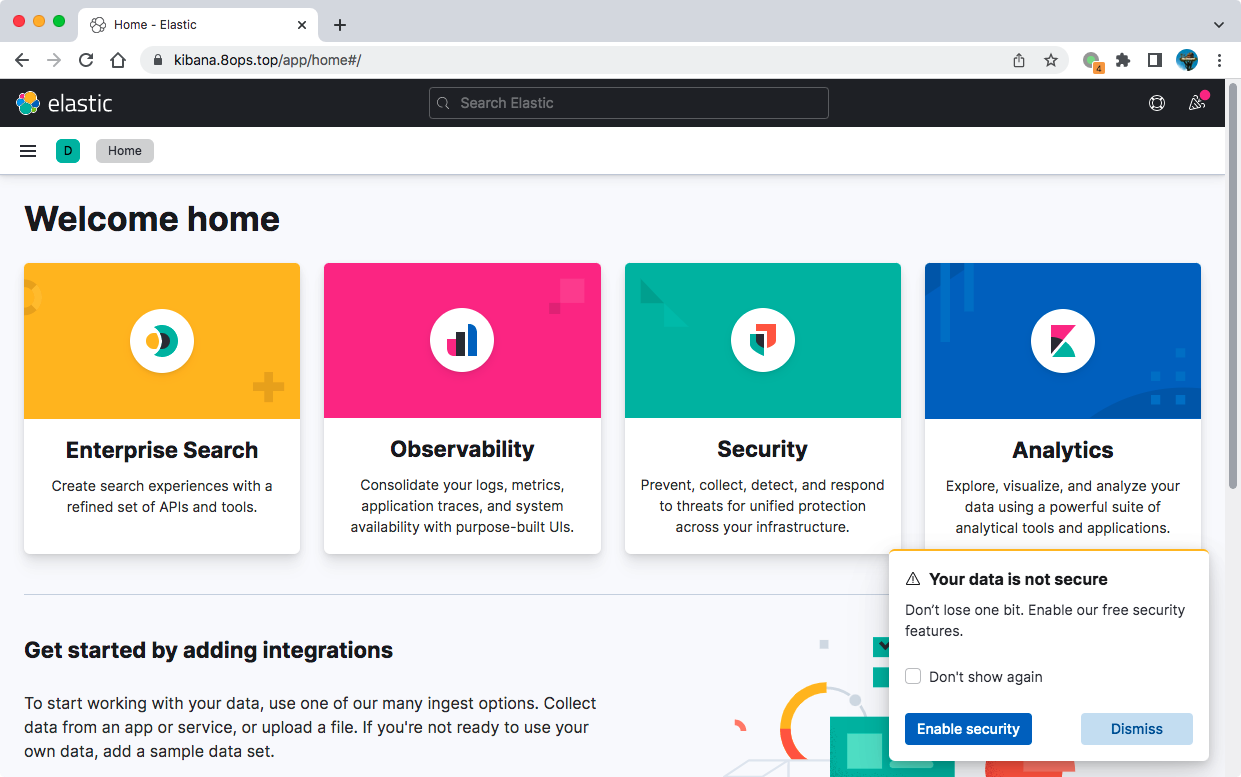
Task: Dismiss the security warning
Action: (1137, 729)
